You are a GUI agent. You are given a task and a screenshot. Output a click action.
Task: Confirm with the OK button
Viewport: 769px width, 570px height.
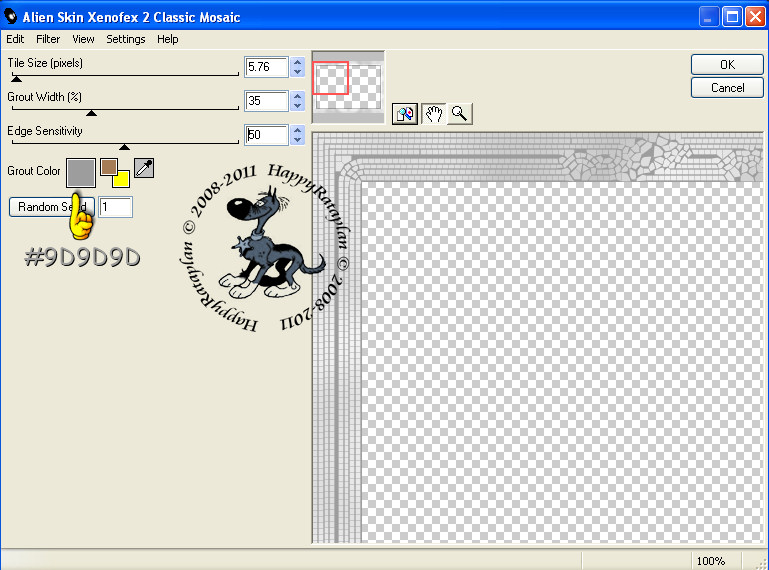coord(727,65)
